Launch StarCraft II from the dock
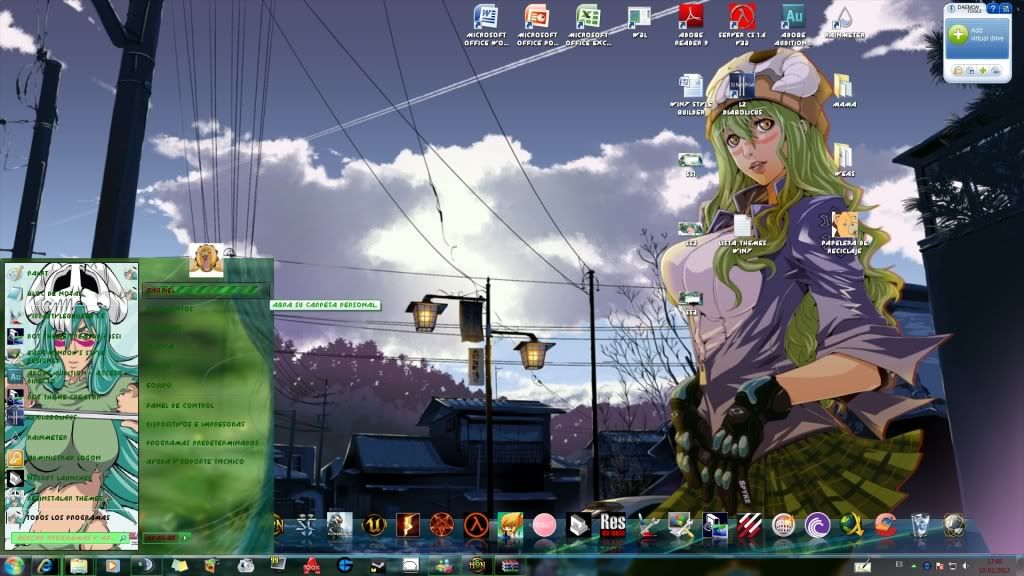The width and height of the screenshot is (1024, 576). click(306, 525)
